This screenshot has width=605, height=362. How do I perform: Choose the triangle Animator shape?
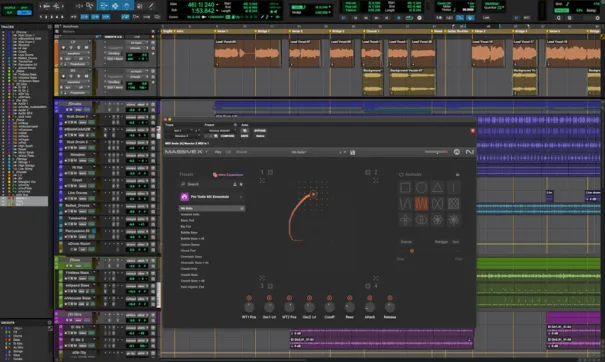point(437,188)
